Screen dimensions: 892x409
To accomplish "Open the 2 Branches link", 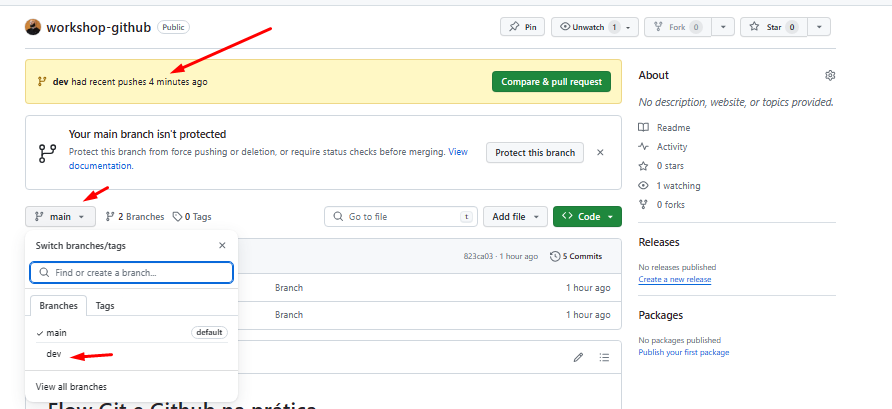I will coord(135,217).
